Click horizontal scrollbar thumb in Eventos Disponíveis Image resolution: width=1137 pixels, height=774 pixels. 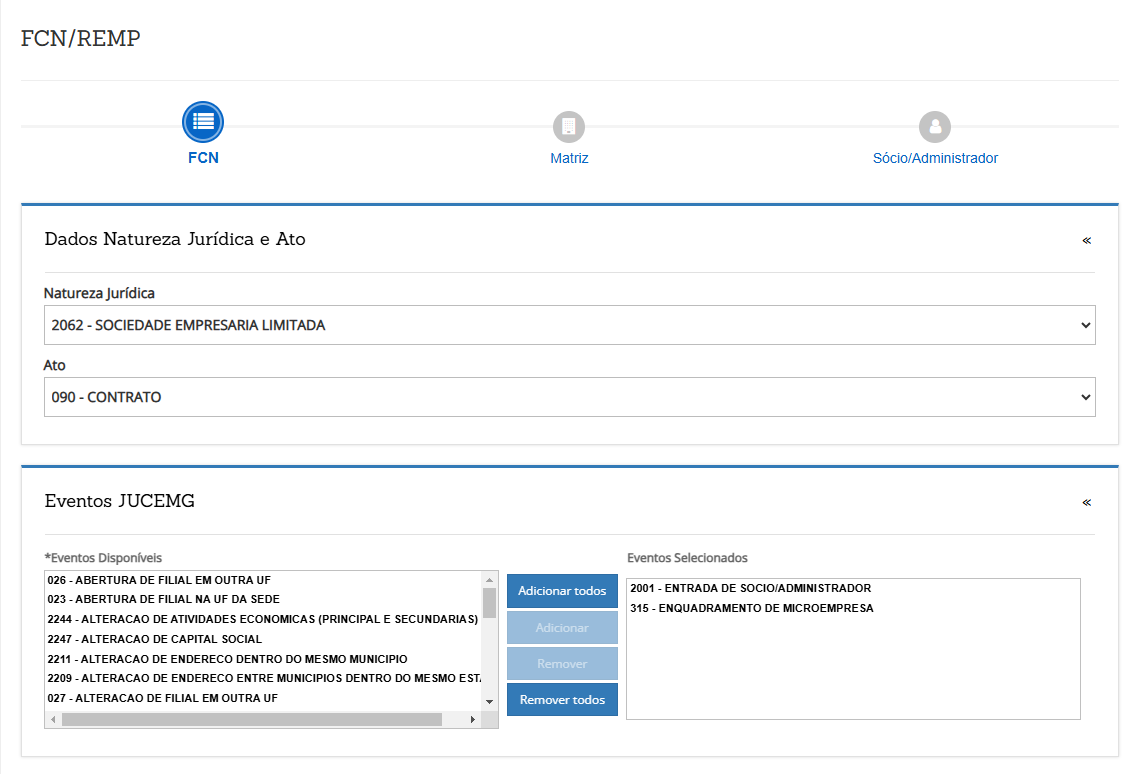point(252,720)
